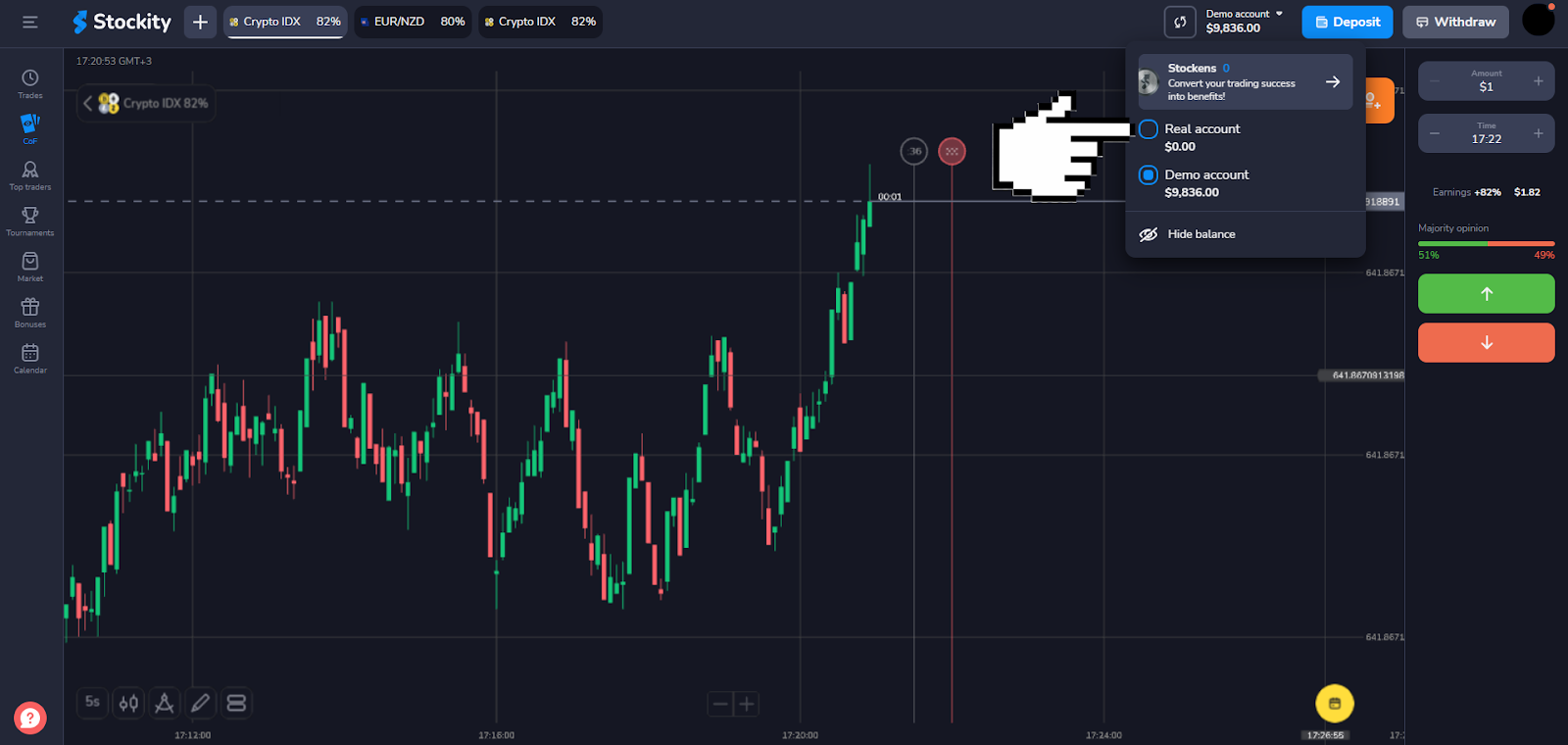
Task: Open the economic Calendar icon
Action: coord(30,357)
